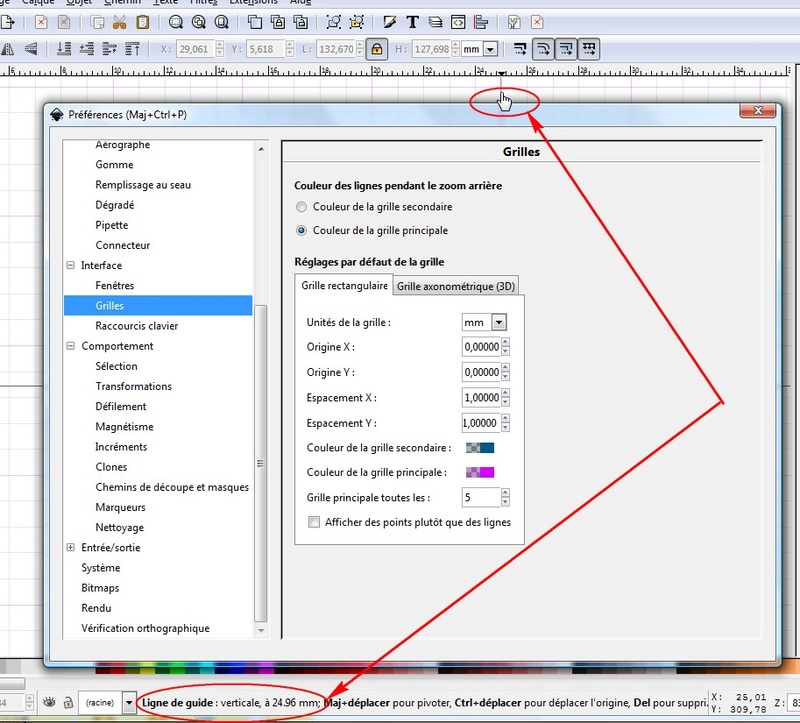
Task: Open the (racine) layer dropdown
Action: (129, 703)
